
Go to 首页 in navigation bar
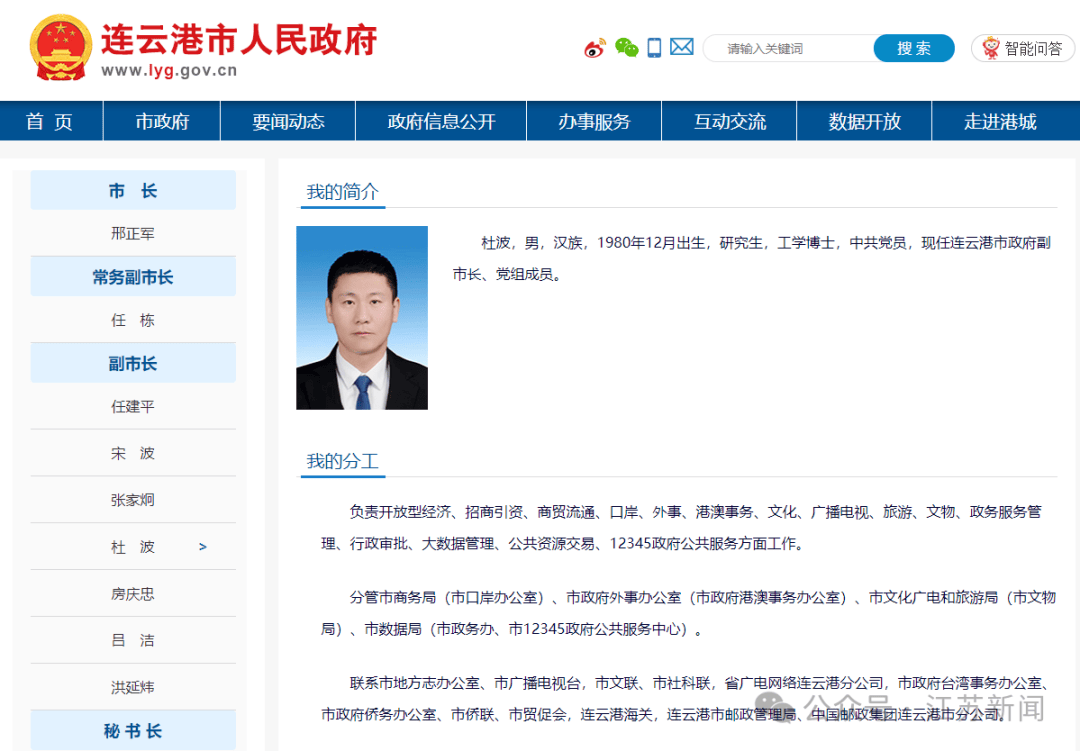tap(51, 121)
